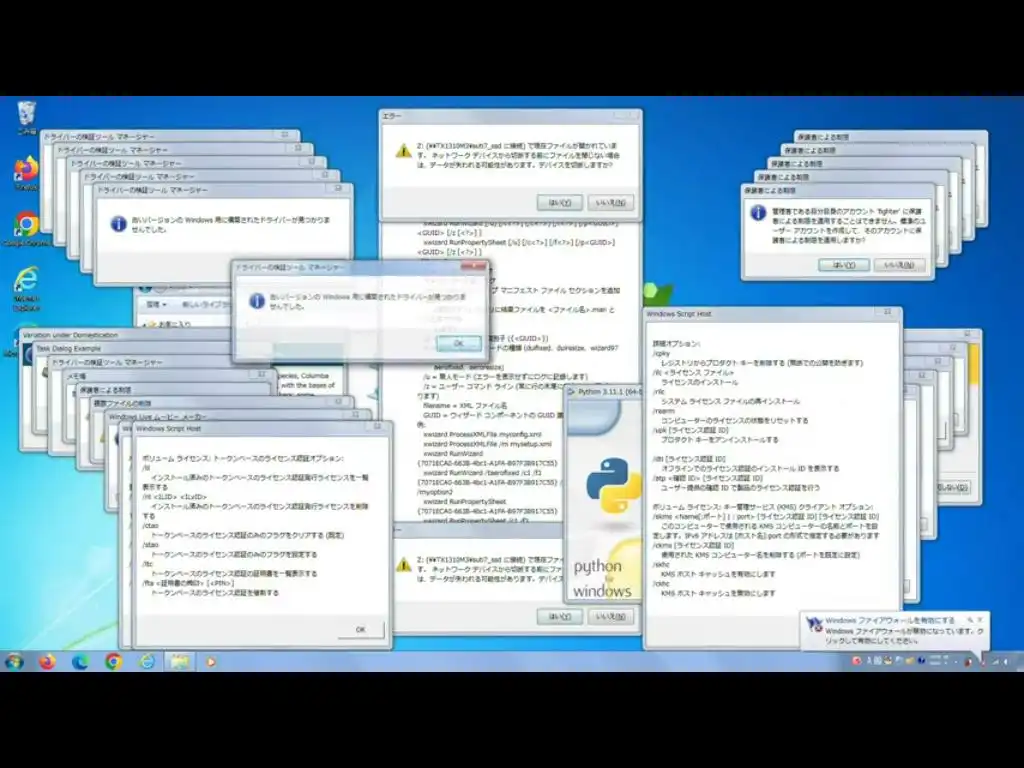Click OK in the token license Script Host dialog
The height and width of the screenshot is (768, 1024).
point(360,629)
